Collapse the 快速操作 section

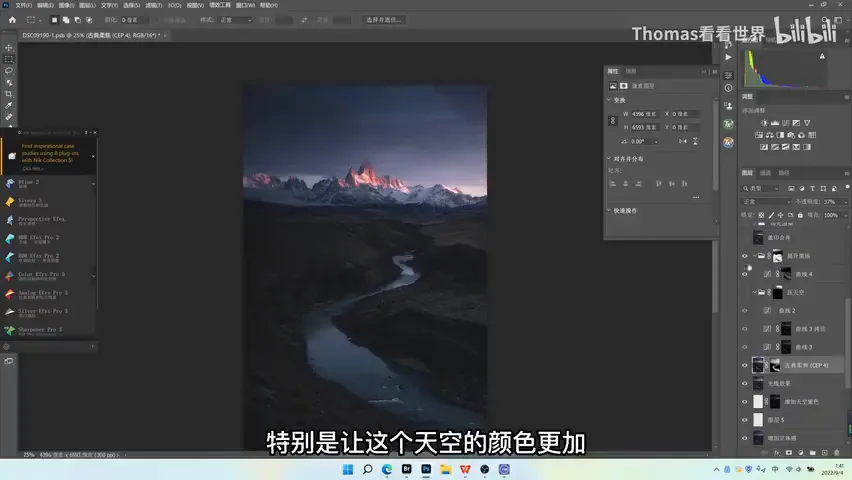click(x=609, y=210)
